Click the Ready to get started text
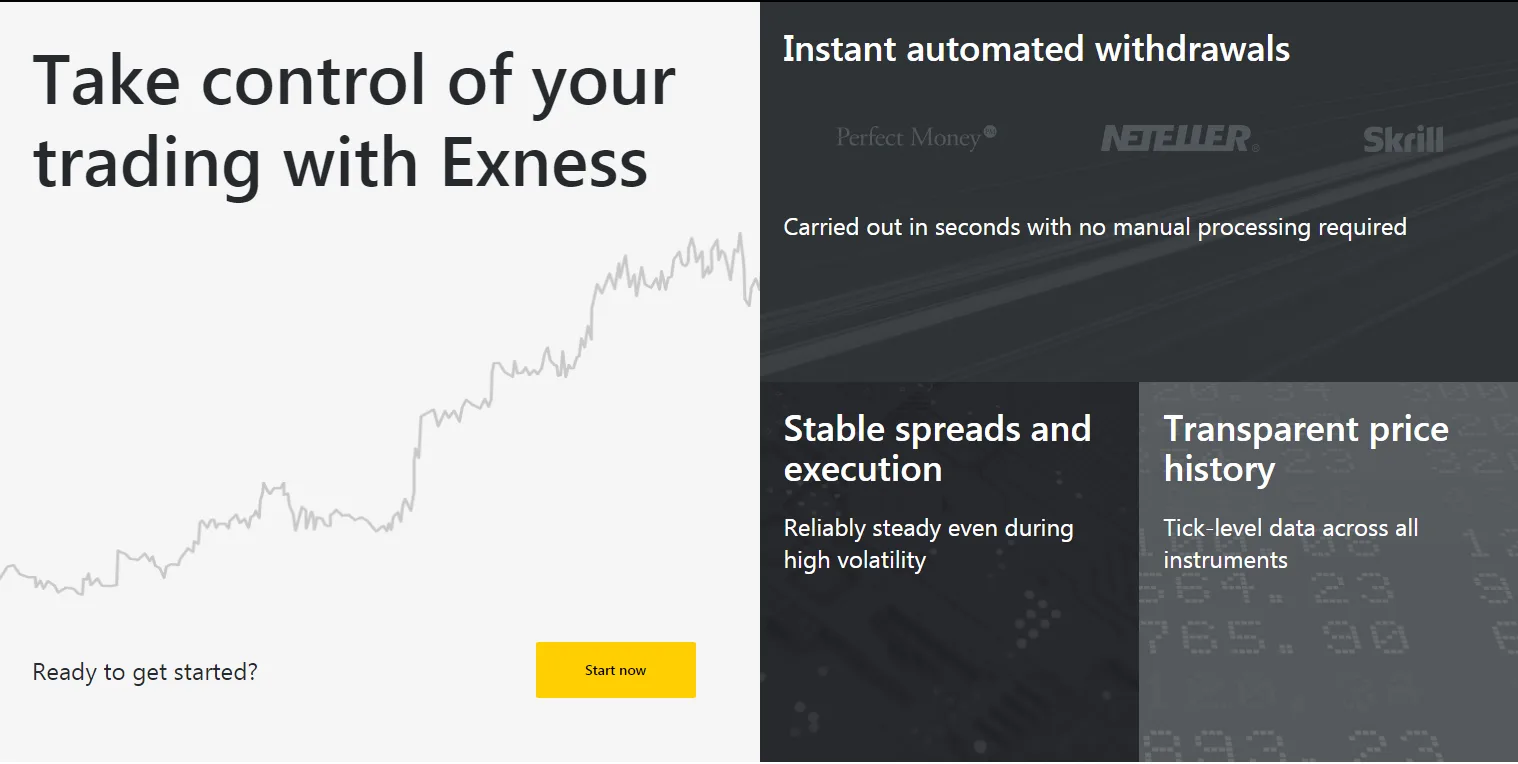1518x764 pixels. [x=145, y=671]
